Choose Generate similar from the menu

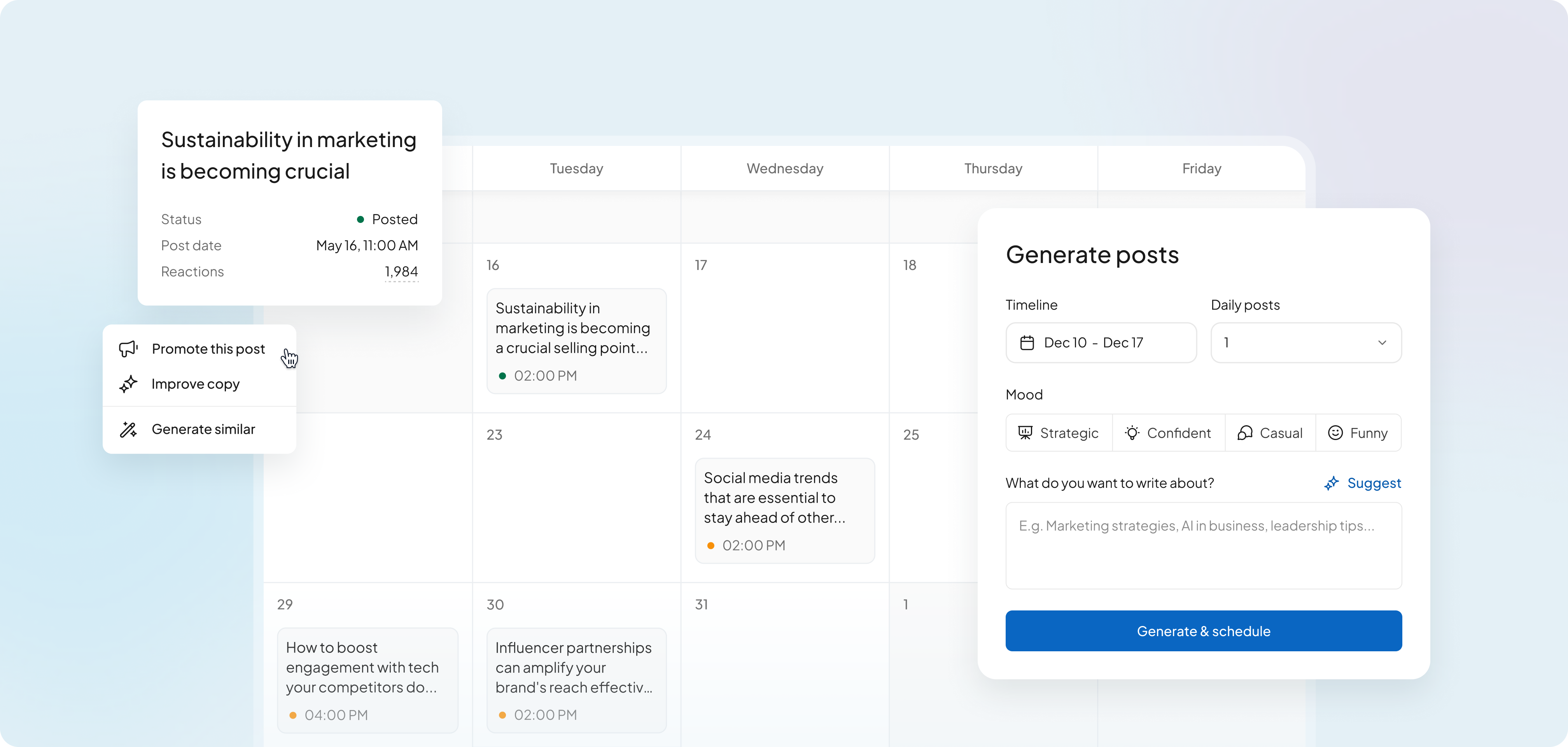203,429
